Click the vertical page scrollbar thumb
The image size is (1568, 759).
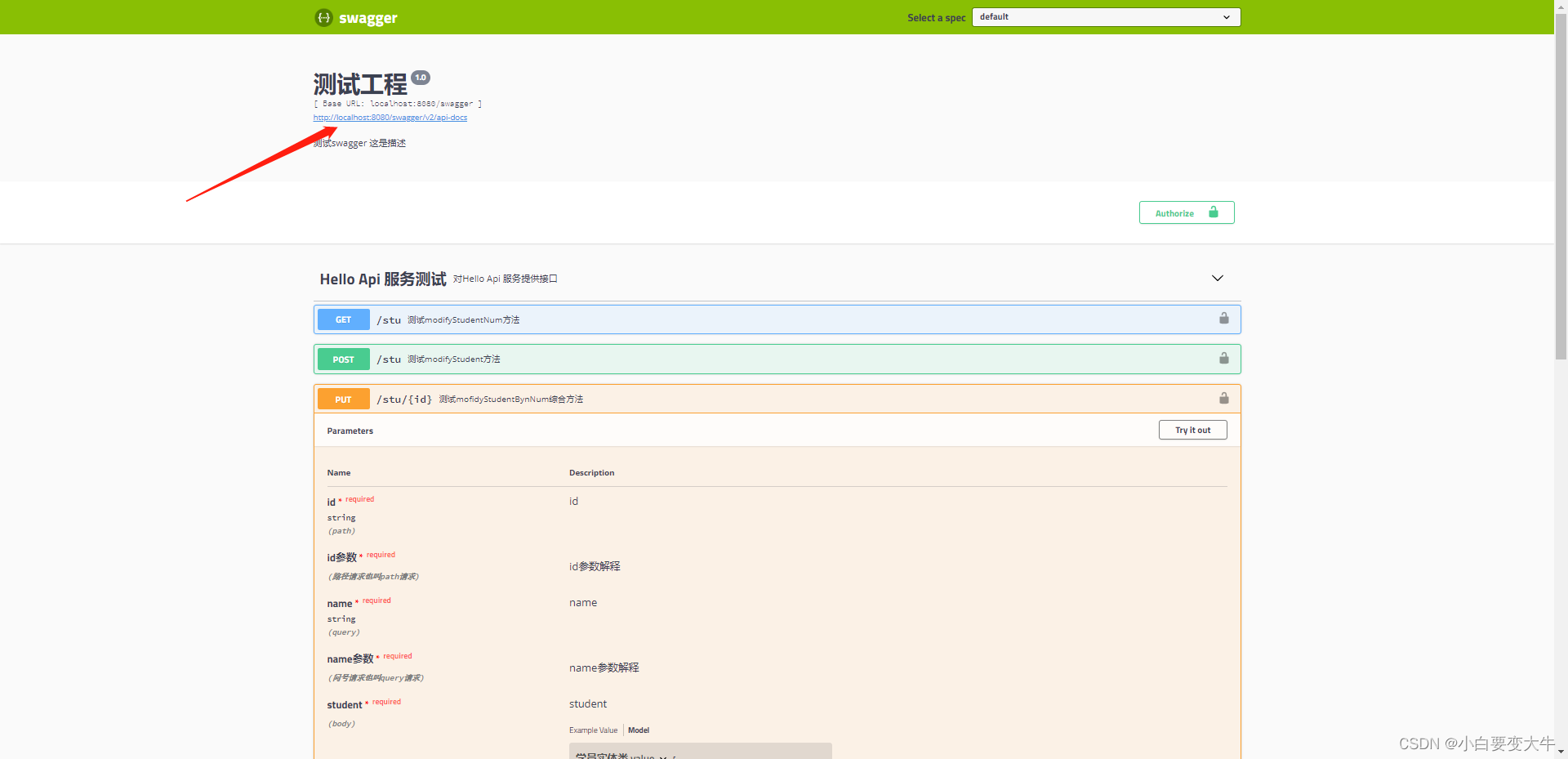click(1561, 186)
